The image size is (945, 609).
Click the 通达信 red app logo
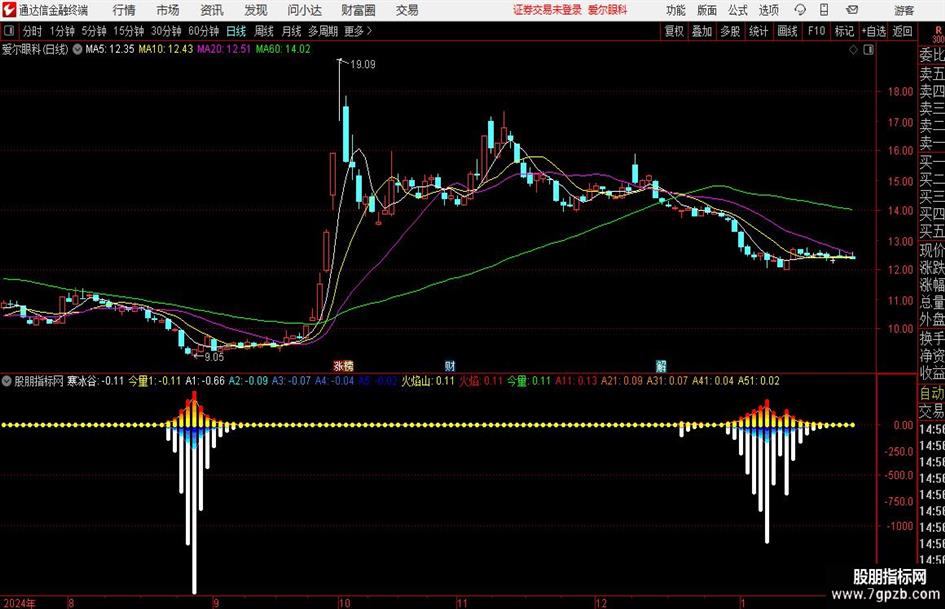[x=8, y=9]
